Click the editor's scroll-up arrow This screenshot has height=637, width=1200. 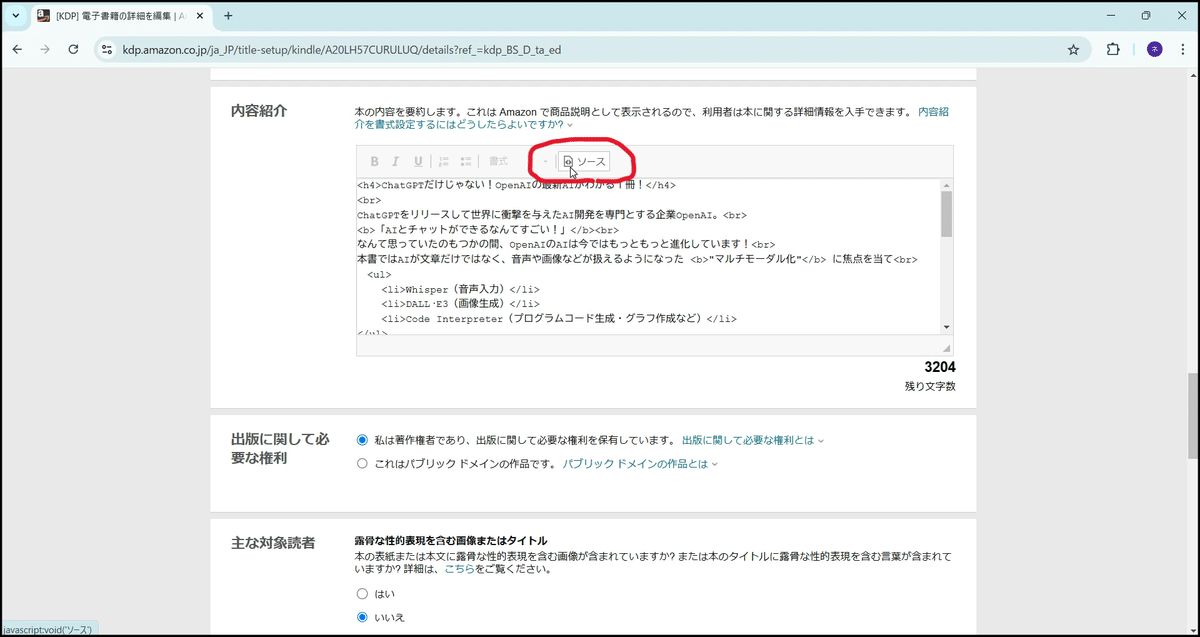(947, 185)
